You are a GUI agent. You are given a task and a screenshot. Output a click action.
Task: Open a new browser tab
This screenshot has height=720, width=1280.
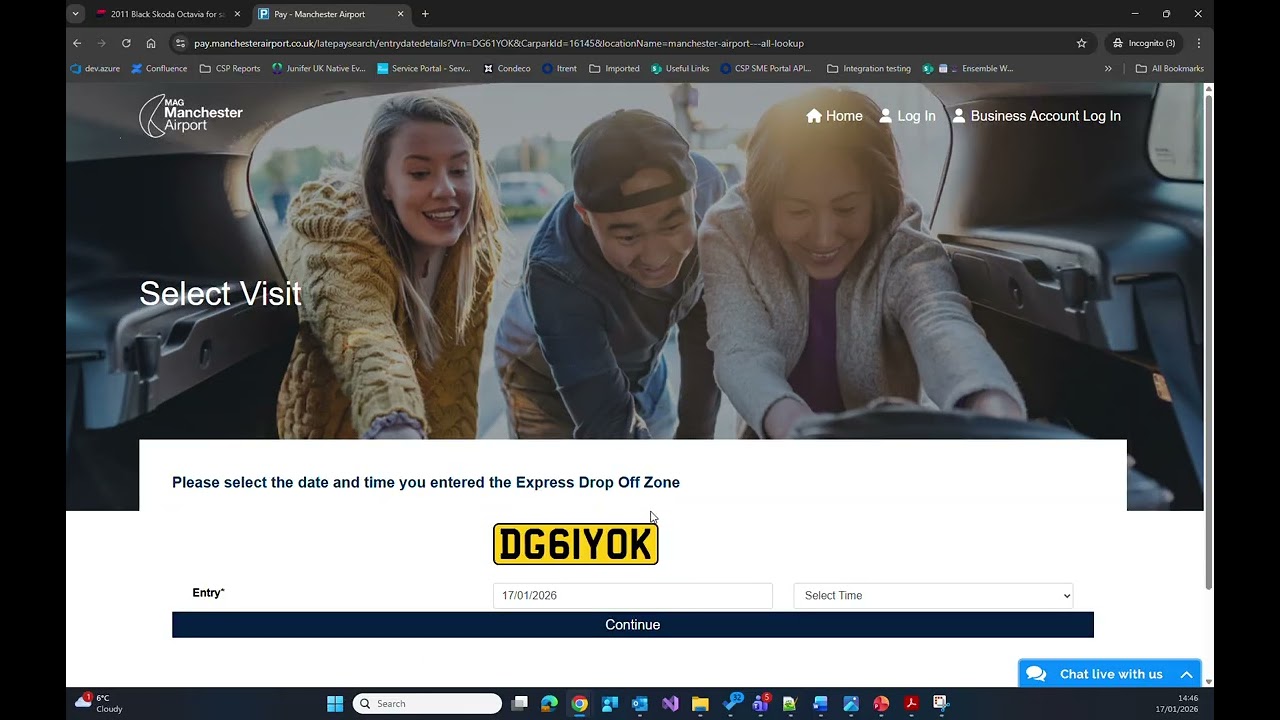pos(425,14)
